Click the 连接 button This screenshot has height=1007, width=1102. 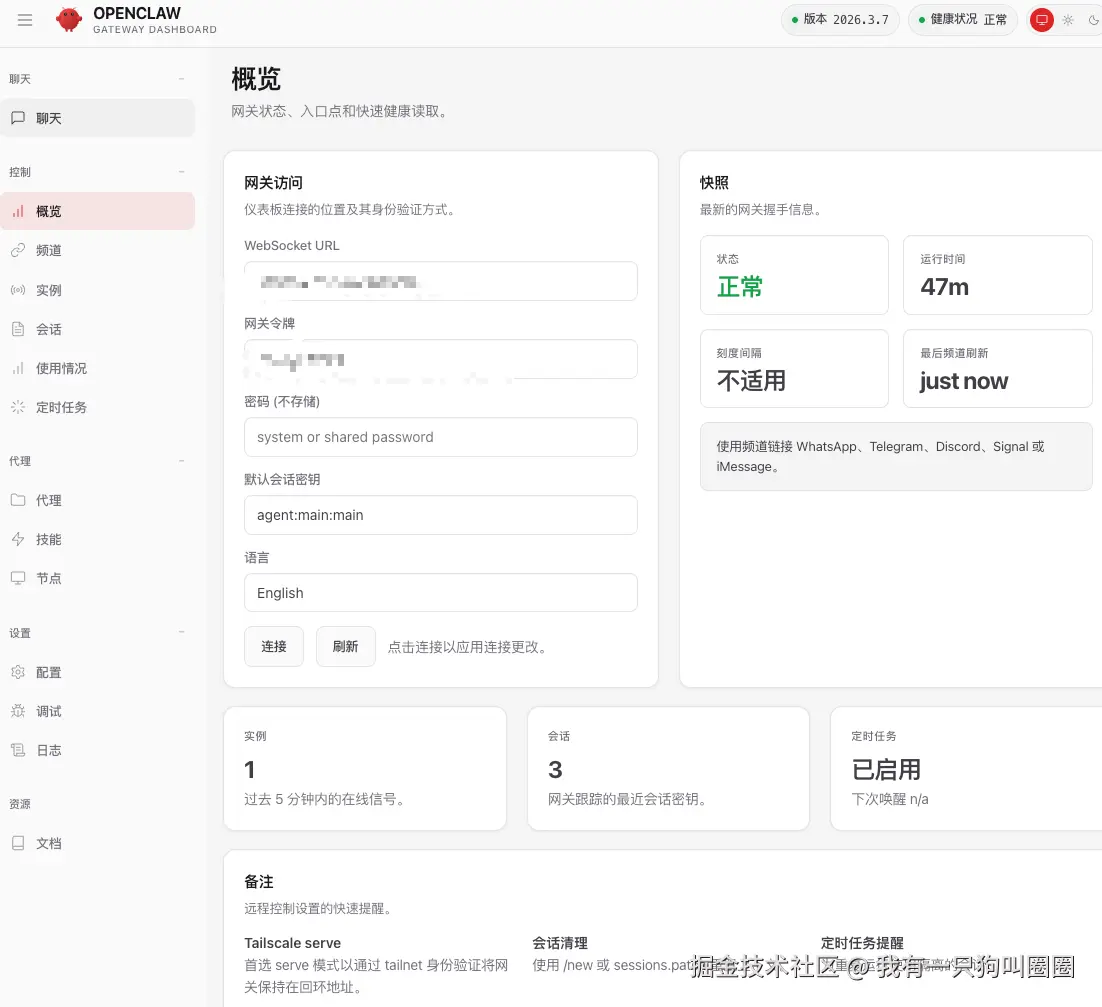click(x=274, y=647)
